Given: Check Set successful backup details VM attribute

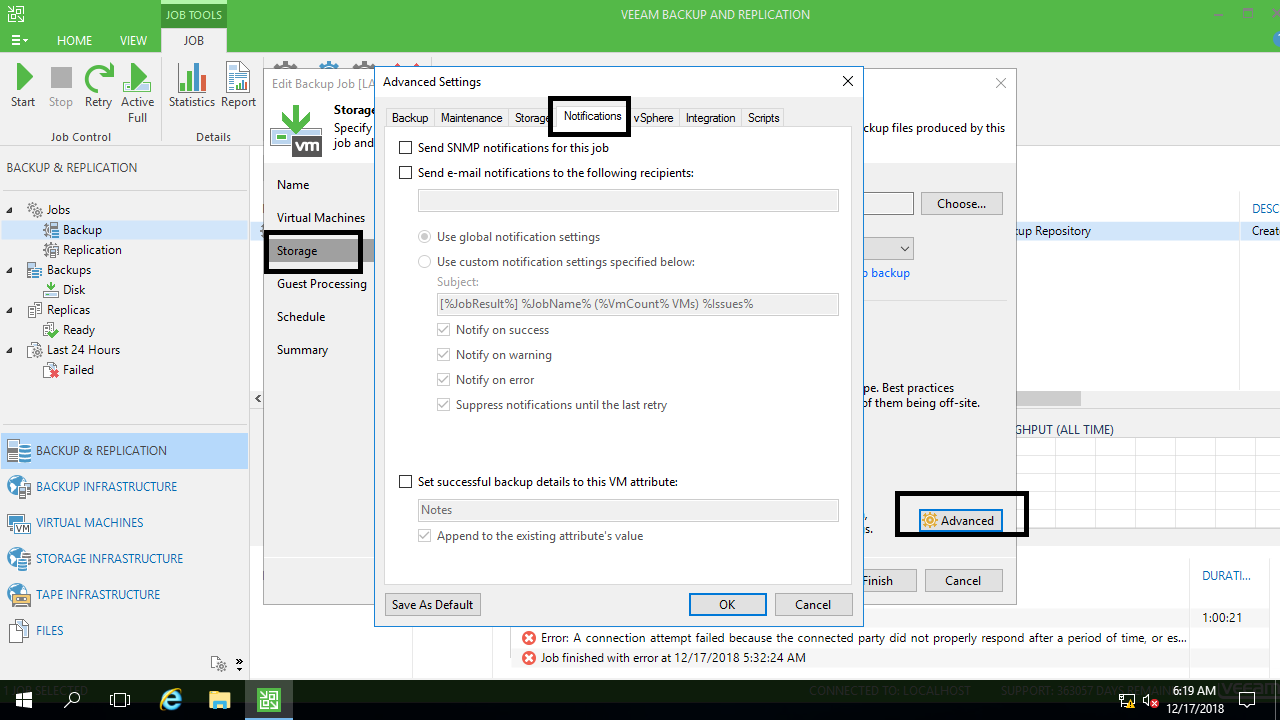Looking at the screenshot, I should coord(406,482).
